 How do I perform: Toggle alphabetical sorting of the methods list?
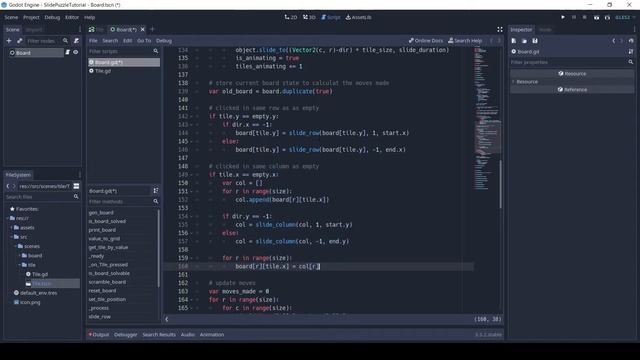(156, 191)
